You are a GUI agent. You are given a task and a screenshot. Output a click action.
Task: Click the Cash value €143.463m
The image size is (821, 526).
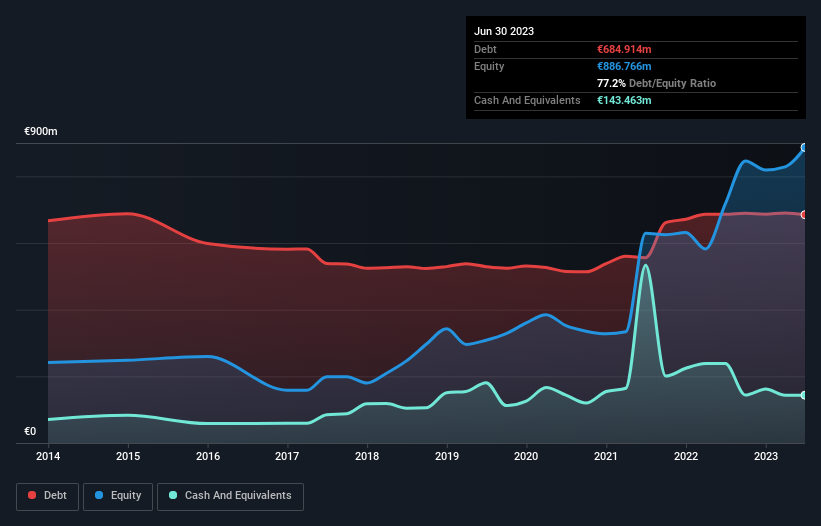pos(624,100)
